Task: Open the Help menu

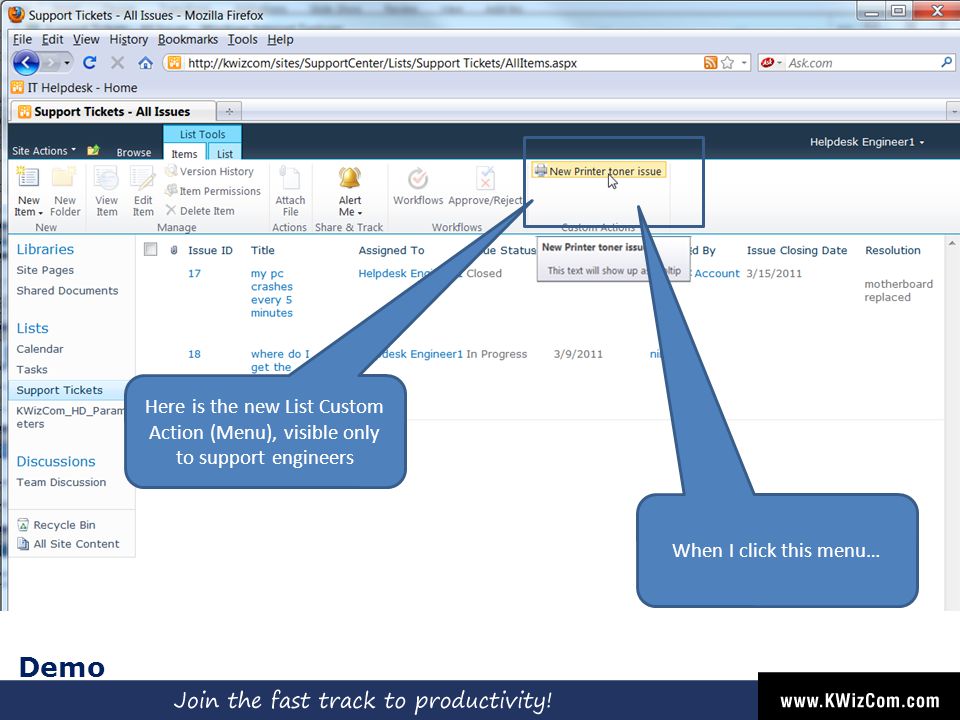Action: coord(280,39)
